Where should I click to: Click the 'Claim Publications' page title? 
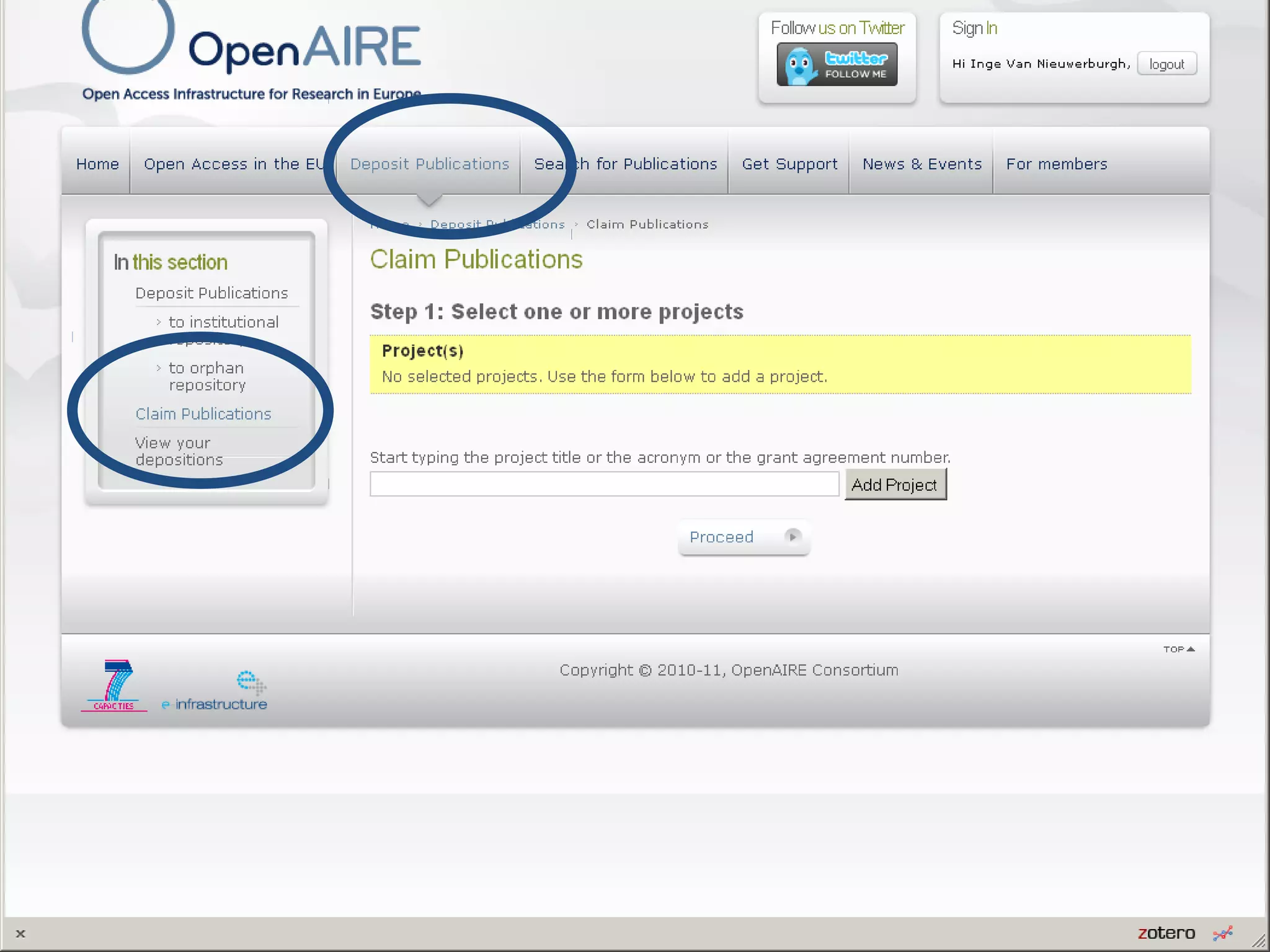476,260
